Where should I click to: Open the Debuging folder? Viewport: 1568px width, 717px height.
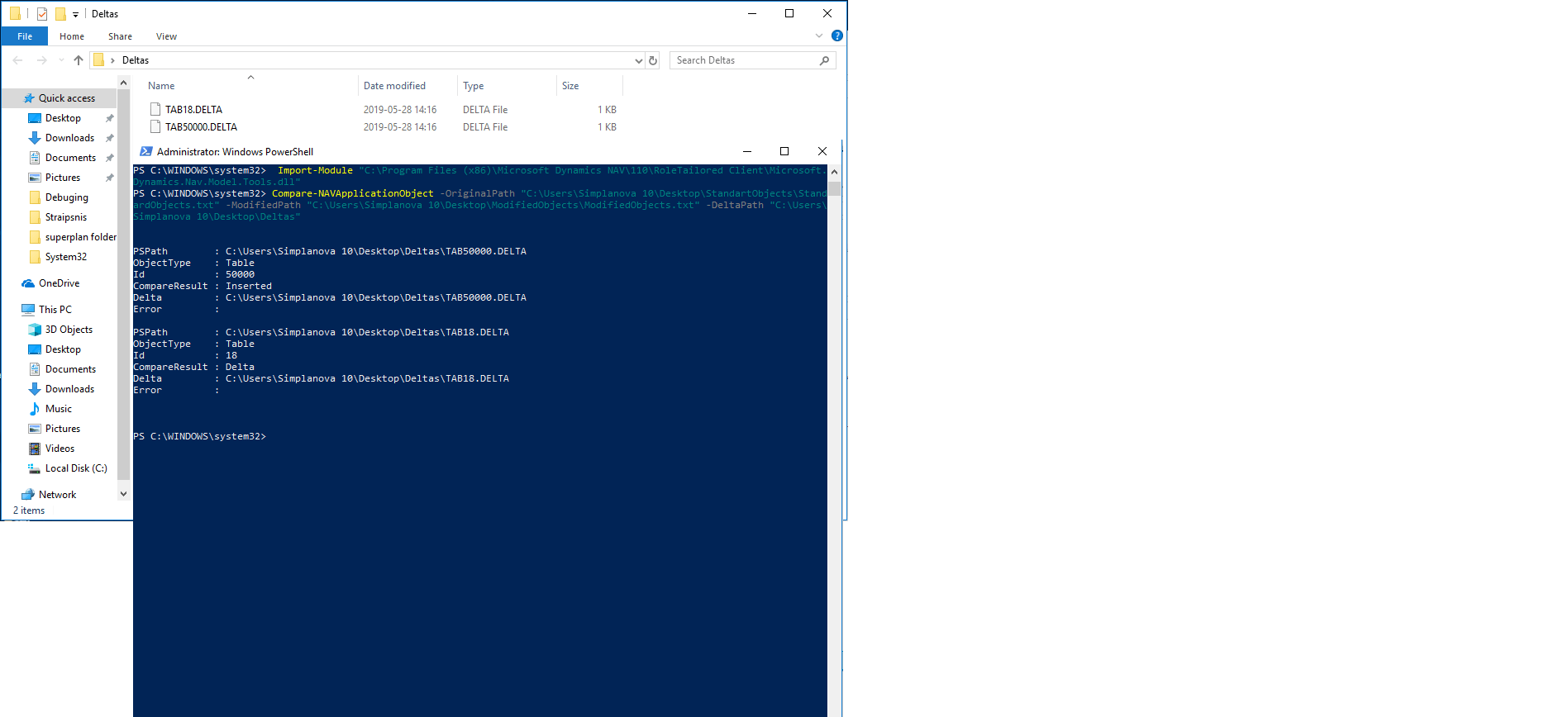point(66,197)
